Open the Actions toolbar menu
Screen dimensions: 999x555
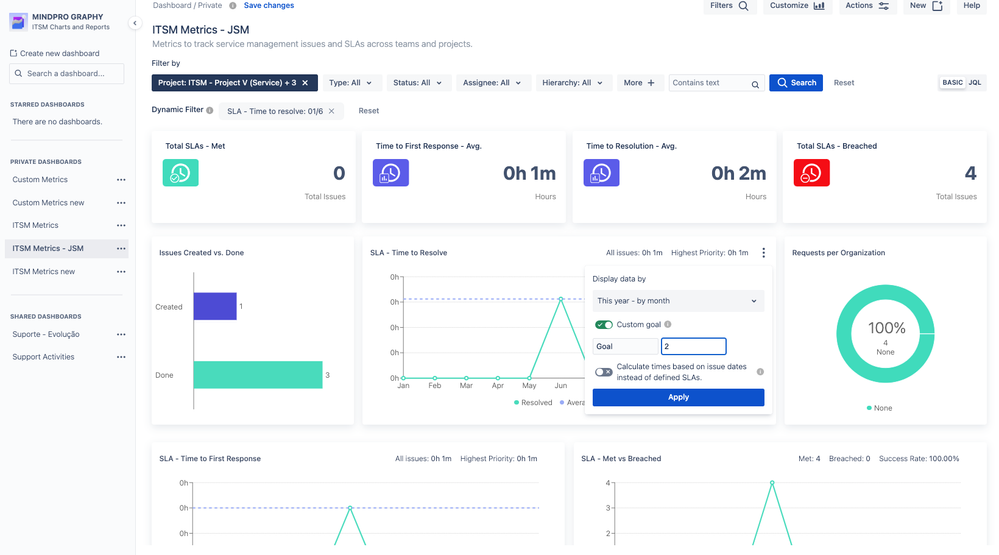tap(867, 6)
